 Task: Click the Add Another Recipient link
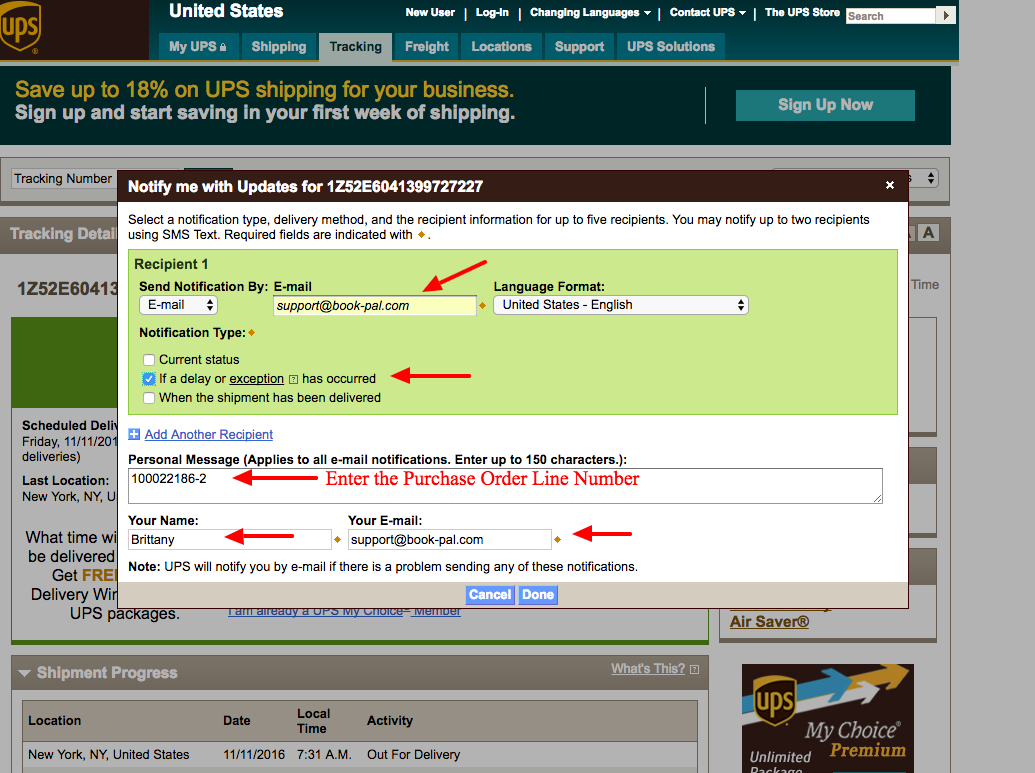tap(209, 434)
